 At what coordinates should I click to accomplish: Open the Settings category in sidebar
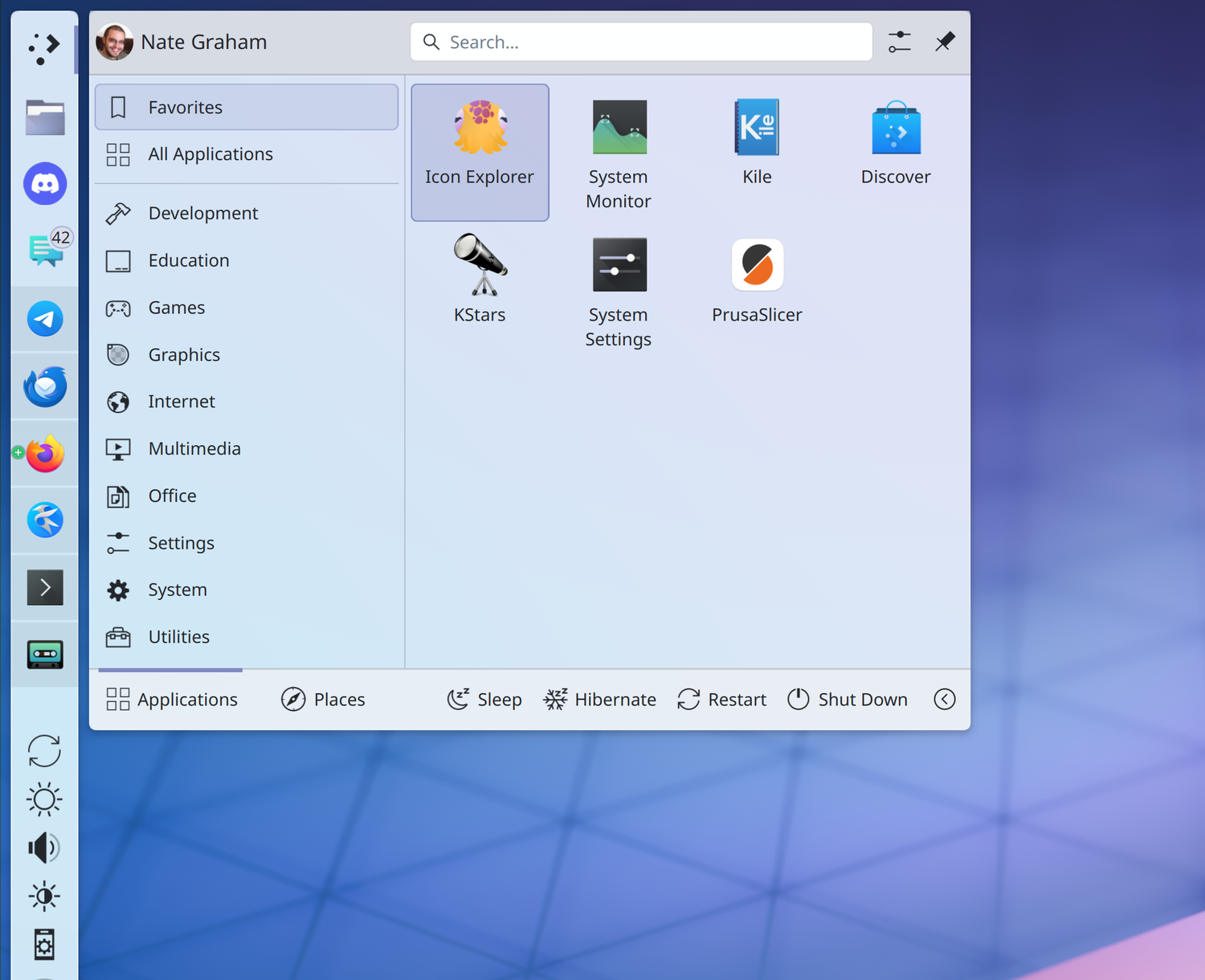point(247,543)
